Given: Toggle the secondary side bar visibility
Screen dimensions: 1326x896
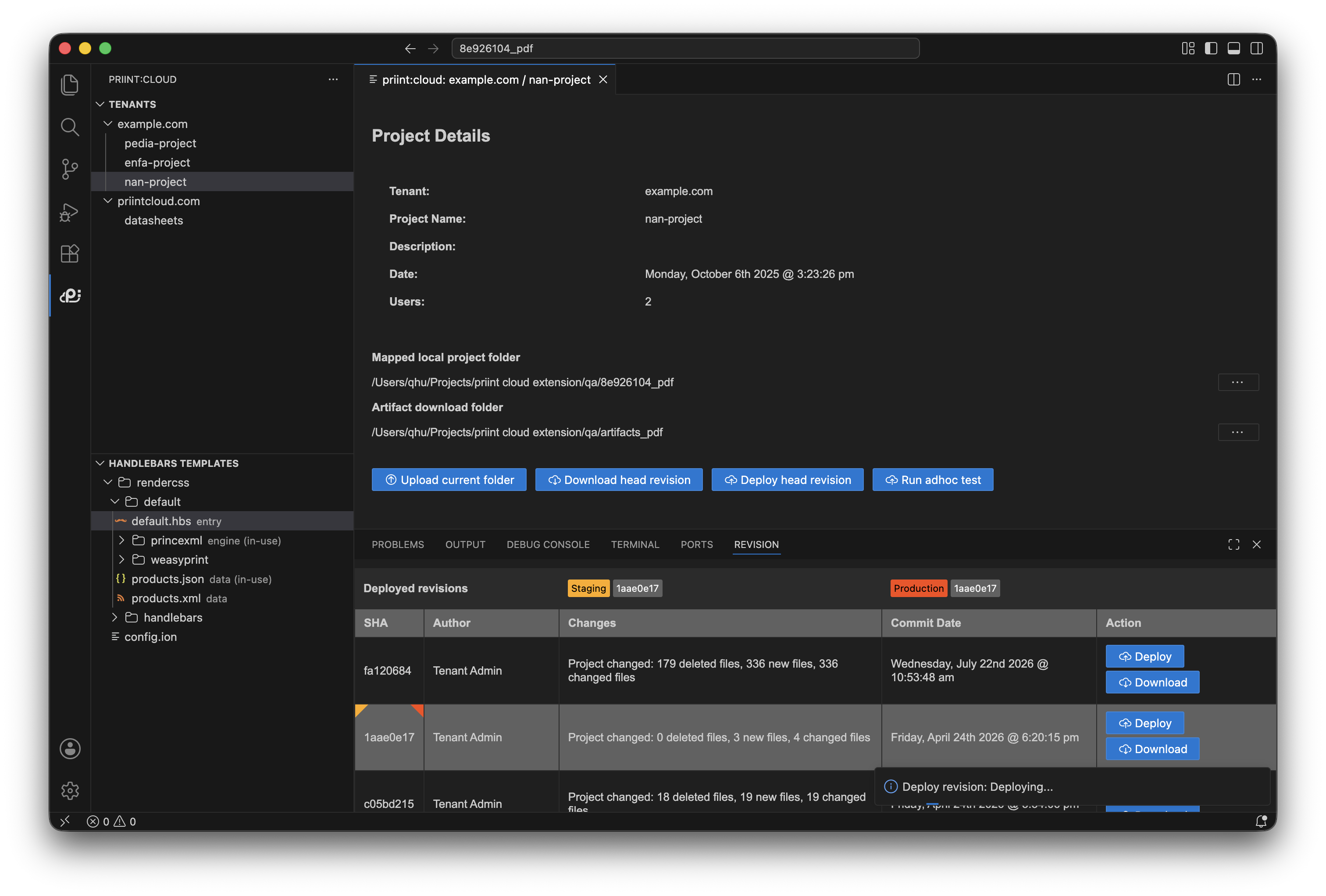Looking at the screenshot, I should click(x=1256, y=49).
